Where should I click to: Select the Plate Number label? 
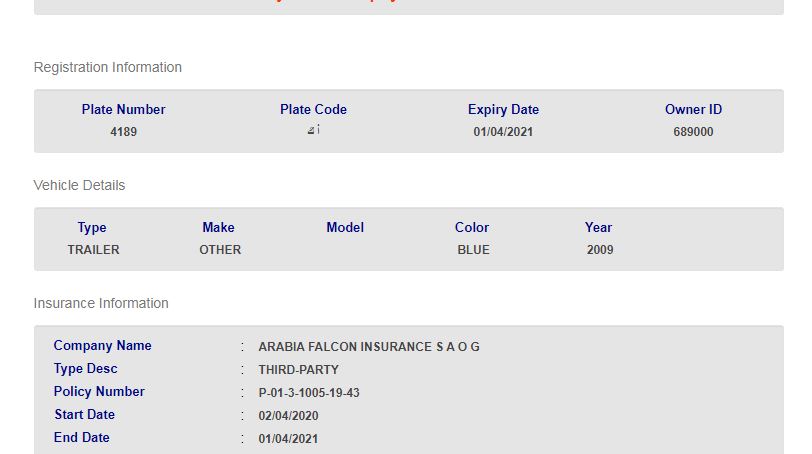[124, 110]
